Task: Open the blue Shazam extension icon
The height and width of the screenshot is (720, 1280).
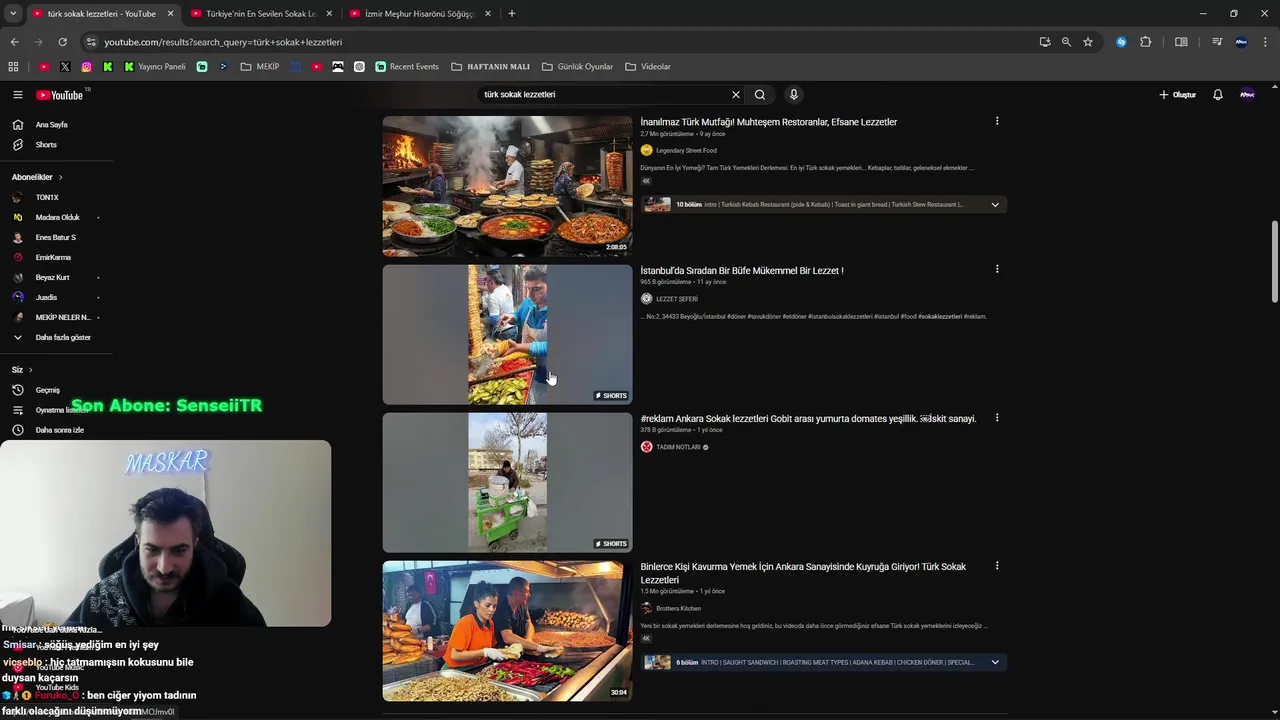Action: (1121, 42)
